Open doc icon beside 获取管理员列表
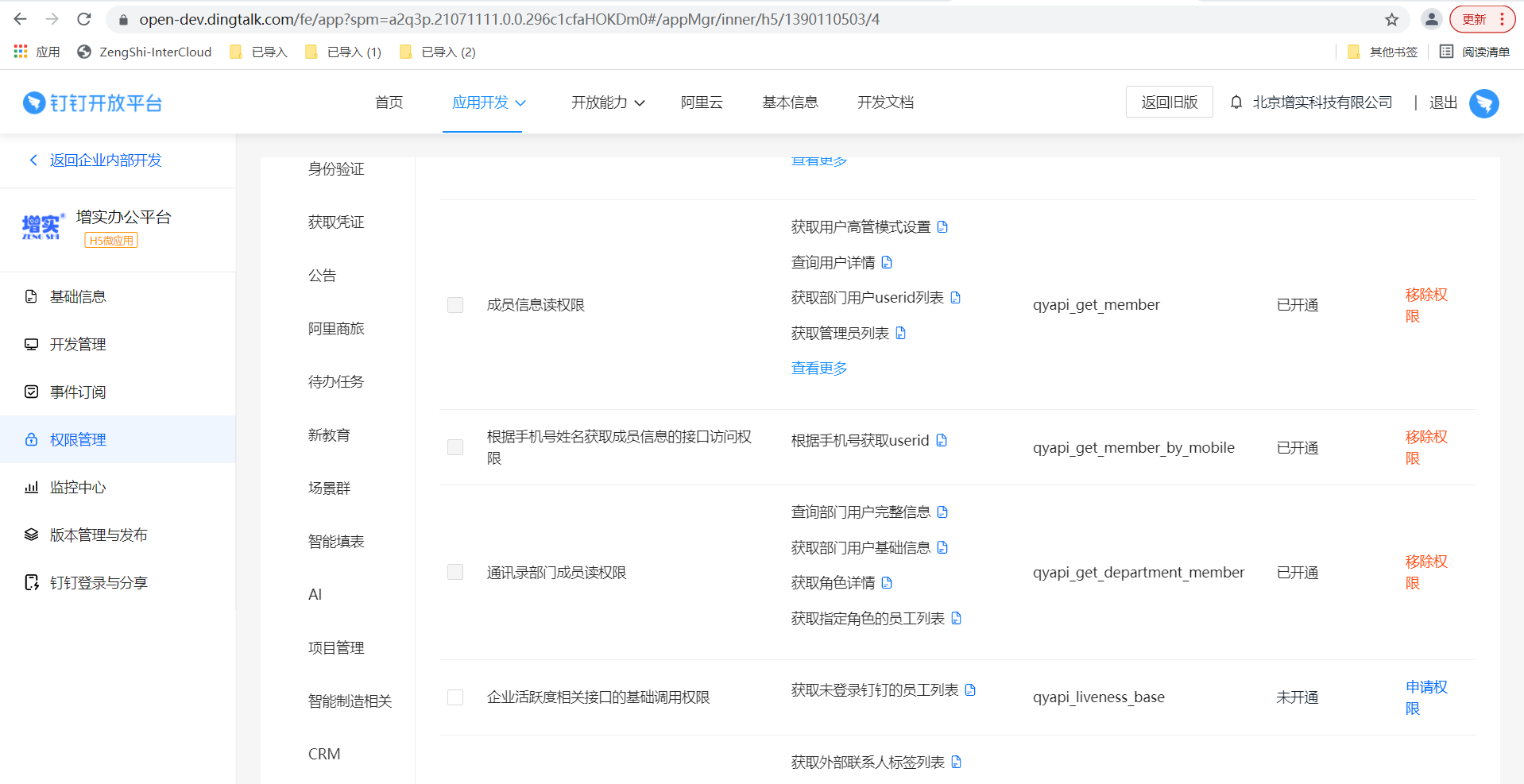This screenshot has height=784, width=1524. pyautogui.click(x=900, y=333)
